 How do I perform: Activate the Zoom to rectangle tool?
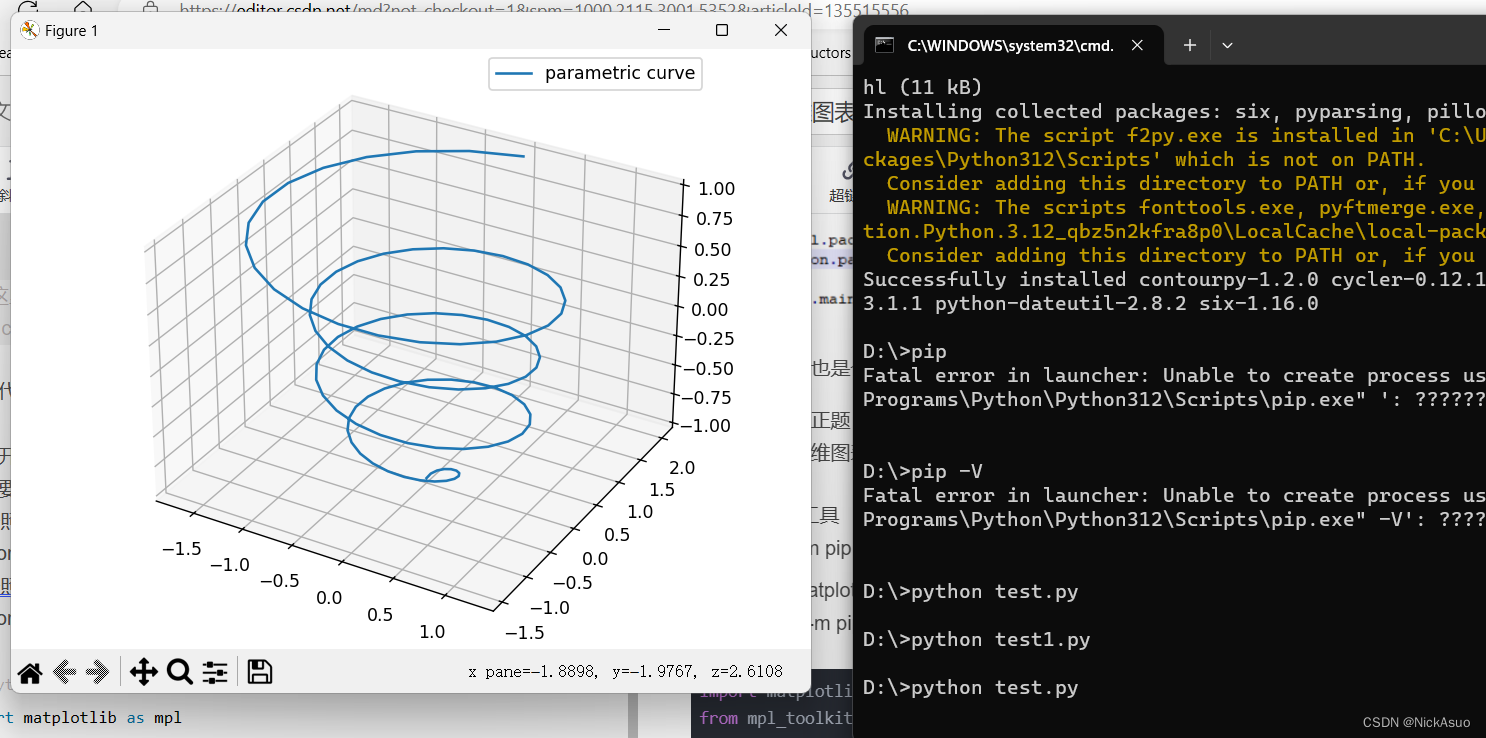pyautogui.click(x=180, y=673)
